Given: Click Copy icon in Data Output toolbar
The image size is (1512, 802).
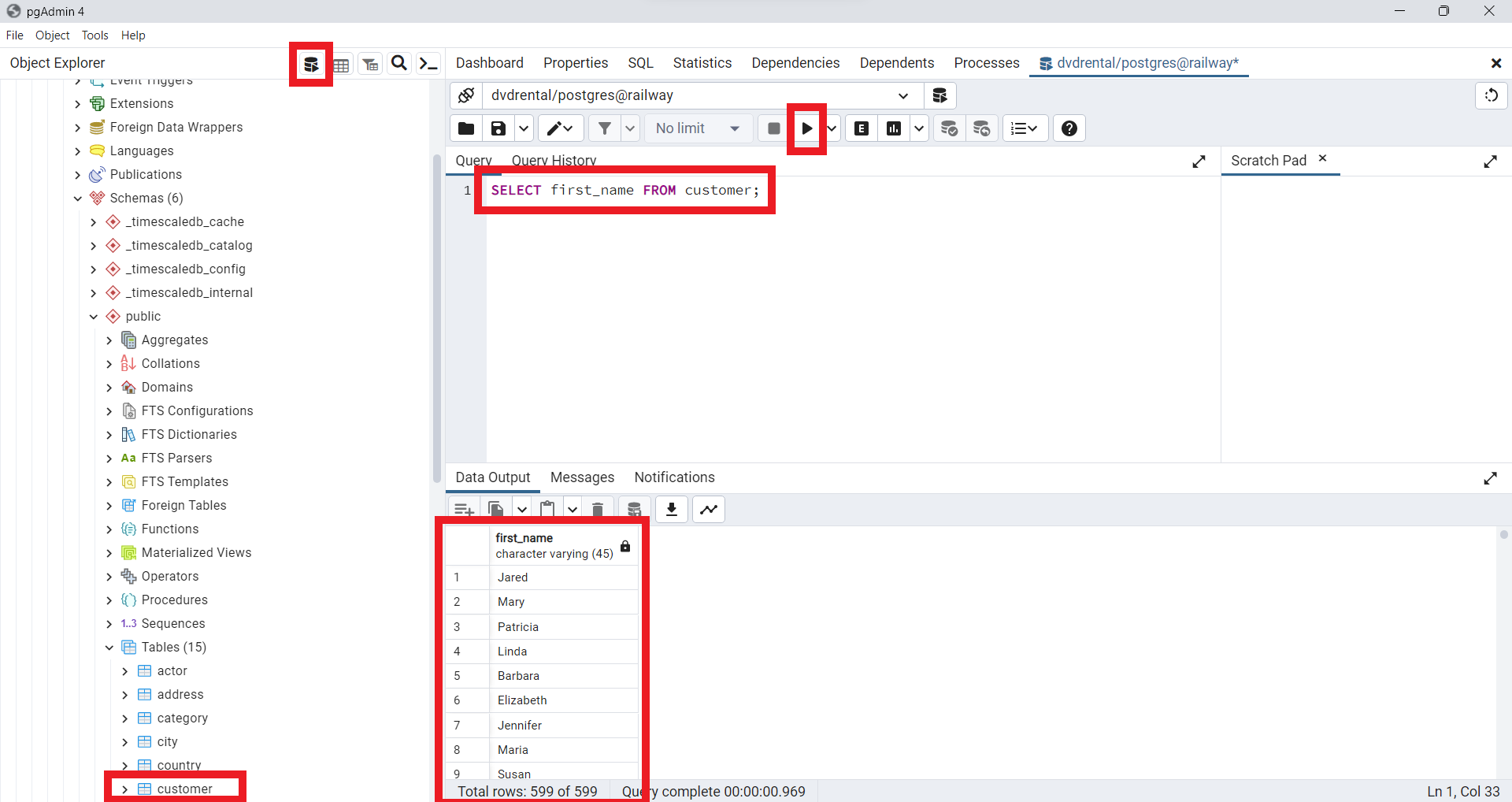Looking at the screenshot, I should click(x=496, y=510).
